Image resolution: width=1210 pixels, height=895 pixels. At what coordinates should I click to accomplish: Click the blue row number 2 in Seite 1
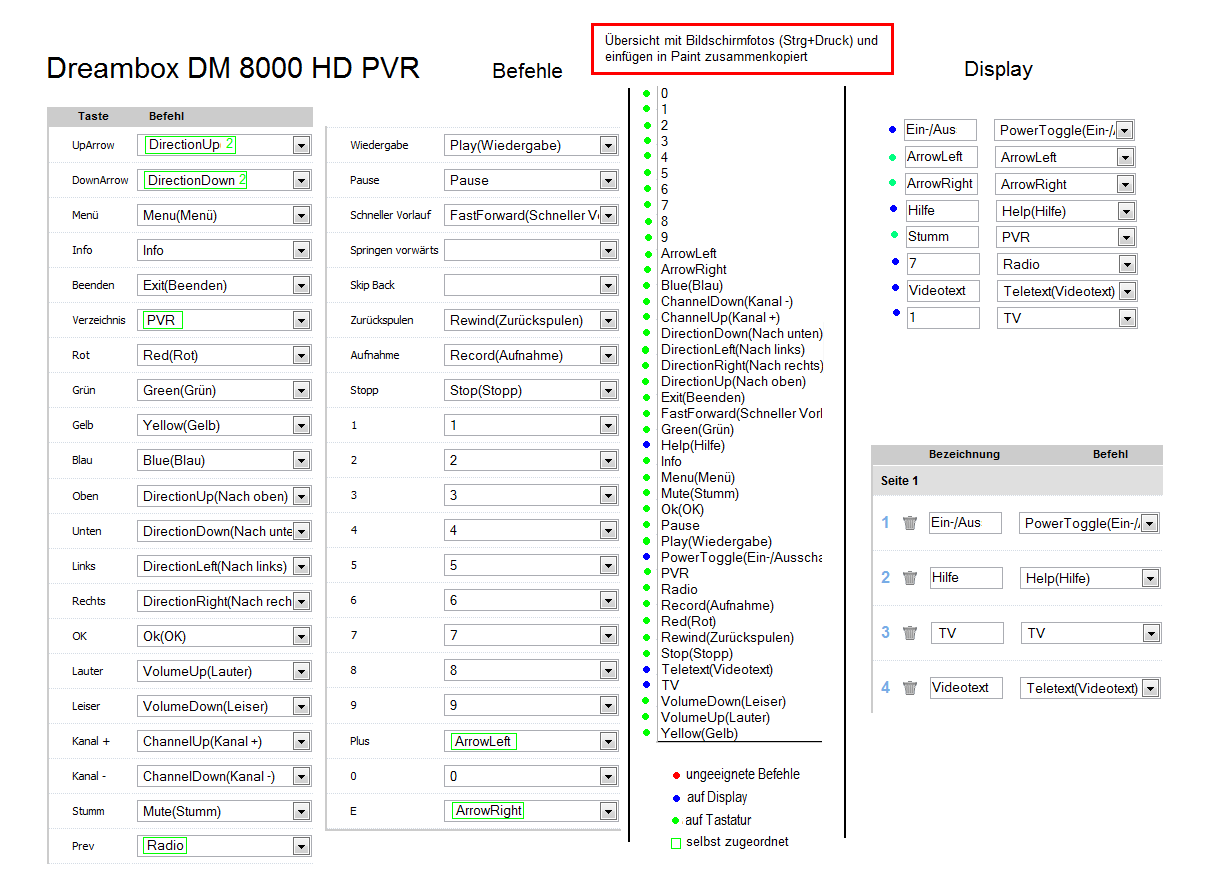(x=885, y=578)
